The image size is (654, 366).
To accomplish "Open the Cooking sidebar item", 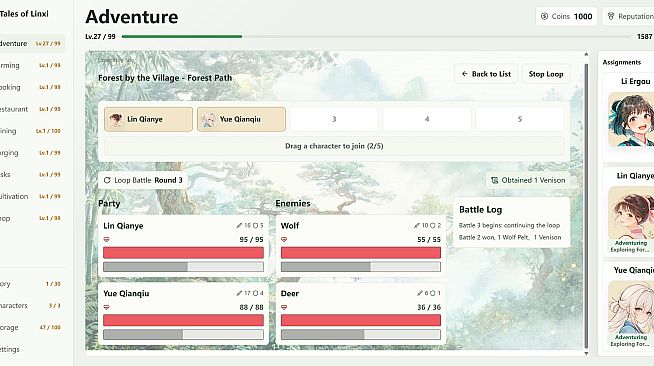I will (32, 87).
